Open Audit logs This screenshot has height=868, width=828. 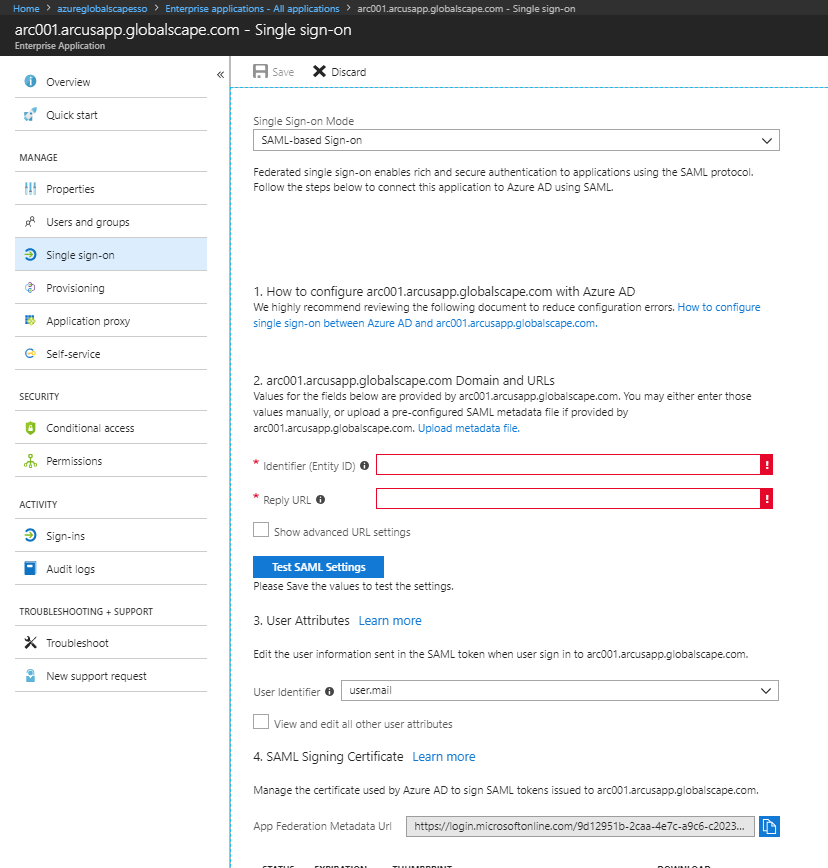click(111, 569)
